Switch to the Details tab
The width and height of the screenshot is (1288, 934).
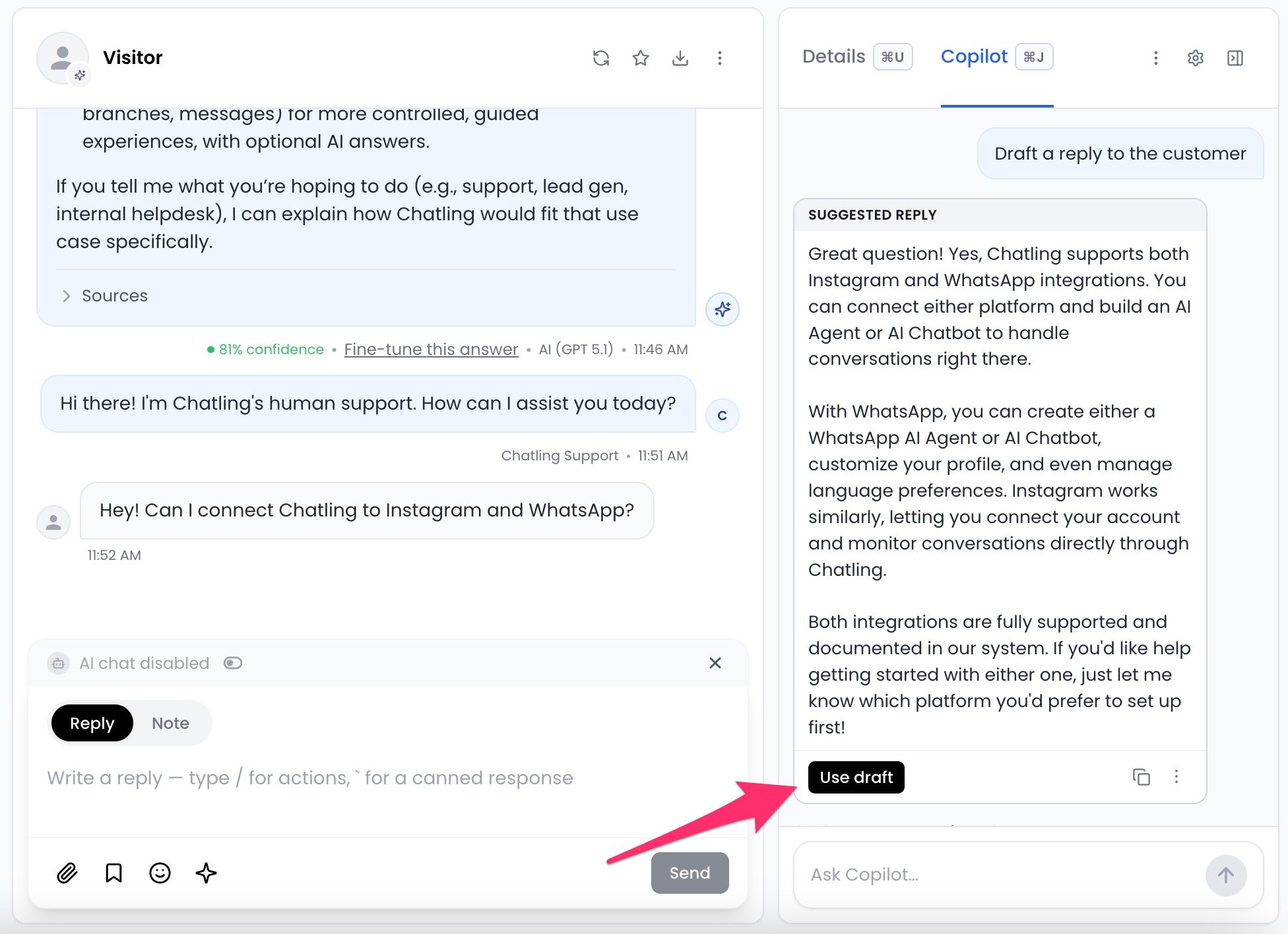click(x=857, y=57)
